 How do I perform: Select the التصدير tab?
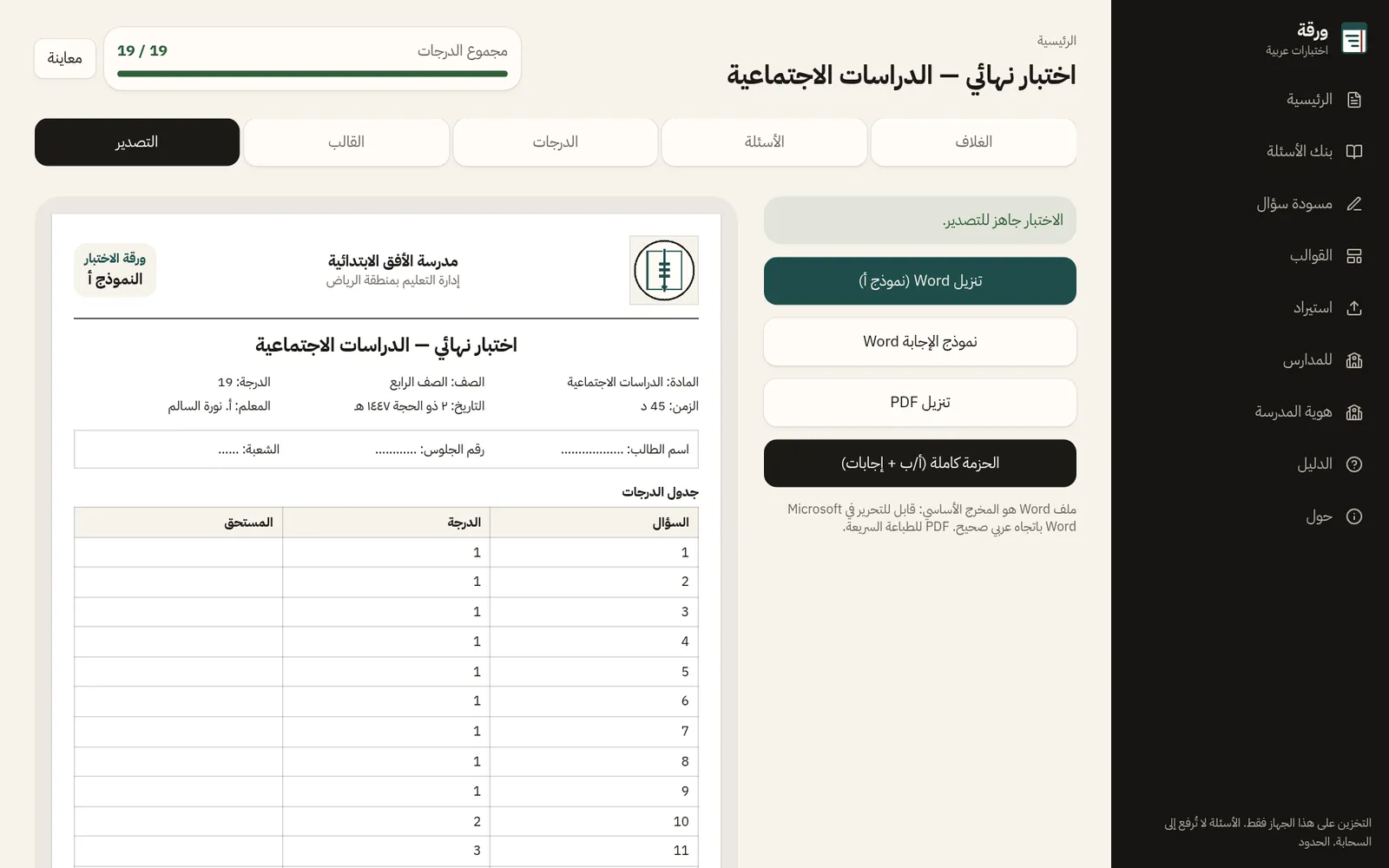(x=137, y=142)
